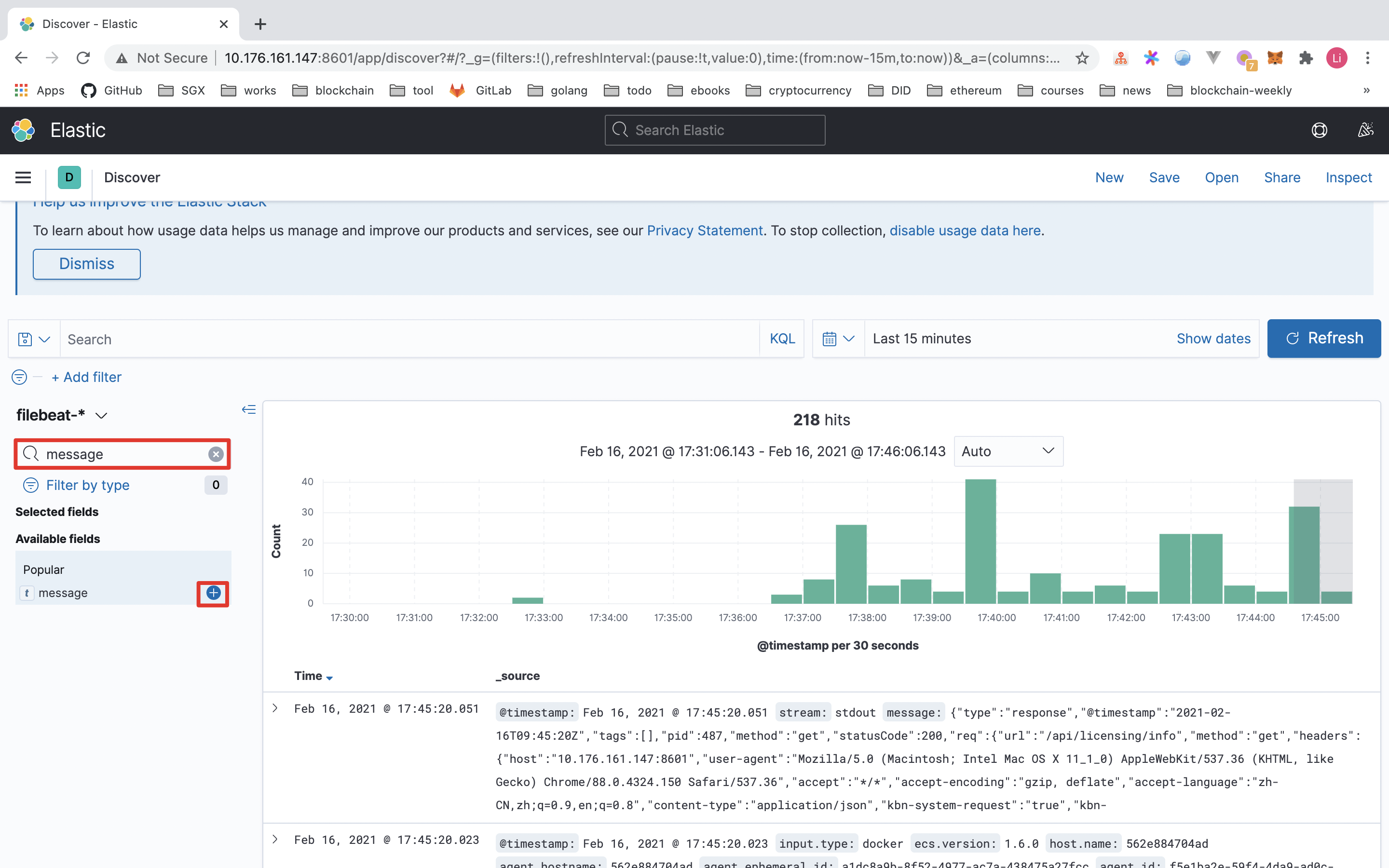Go back in browser history
The width and height of the screenshot is (1389, 868).
(x=21, y=58)
